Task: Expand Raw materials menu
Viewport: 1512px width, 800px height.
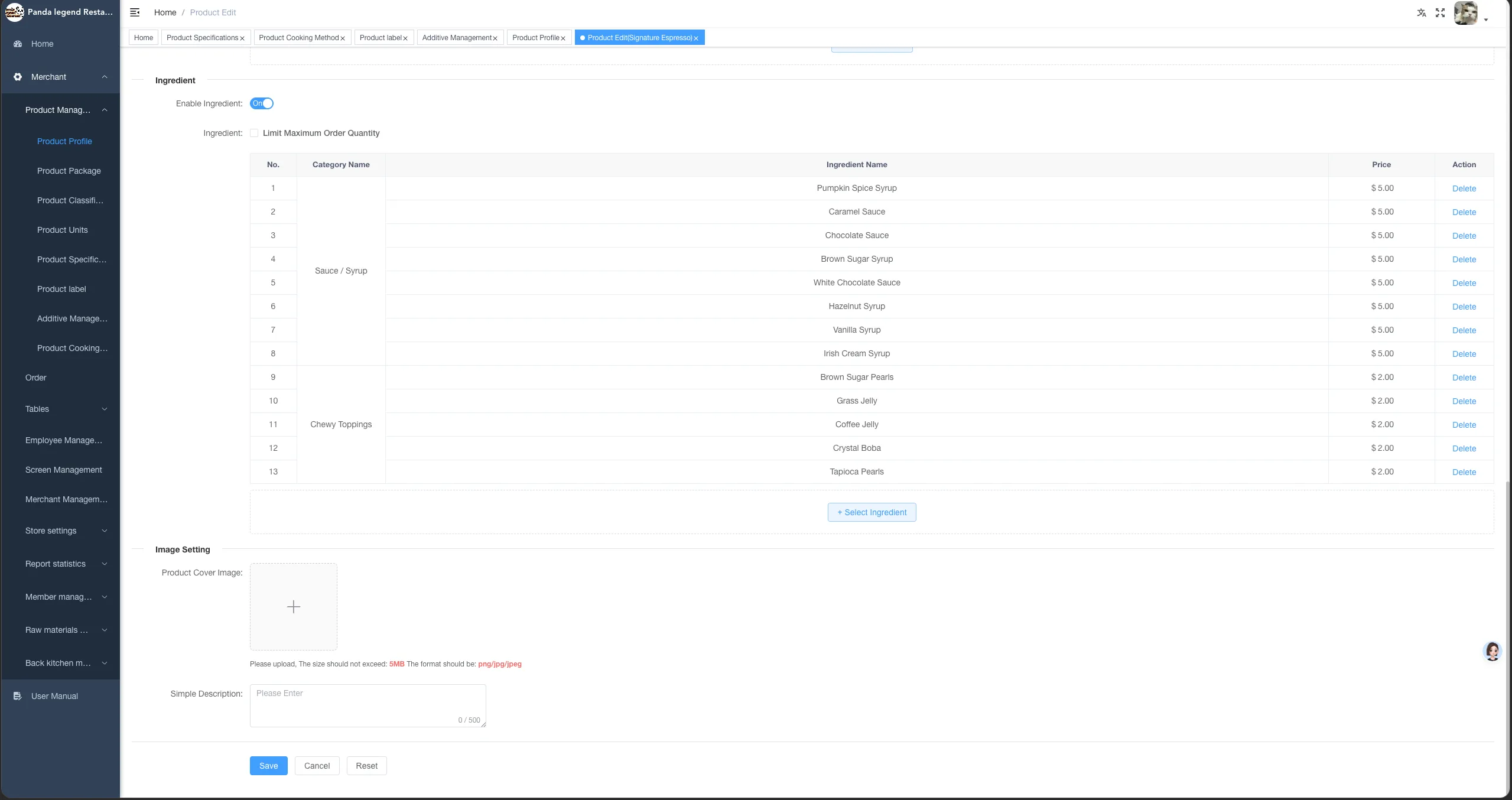Action: pyautogui.click(x=105, y=630)
